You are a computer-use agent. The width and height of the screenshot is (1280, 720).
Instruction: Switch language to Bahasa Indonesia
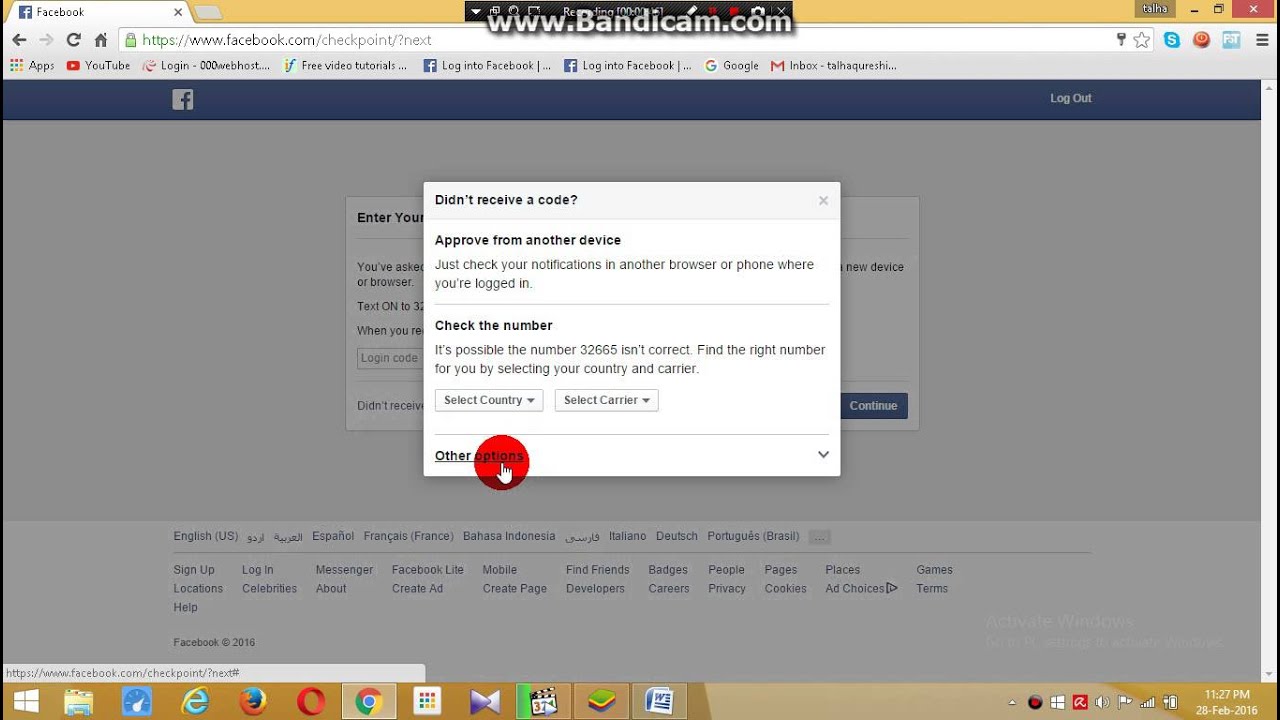pos(509,536)
